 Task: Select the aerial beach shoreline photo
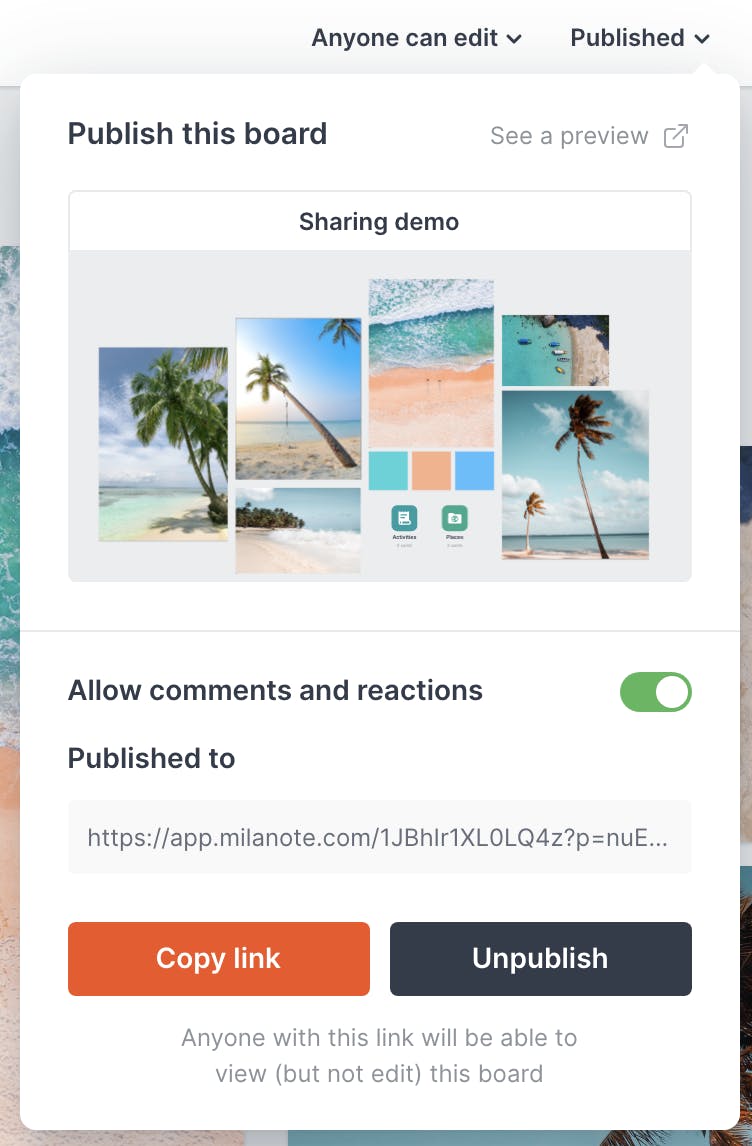pos(431,362)
